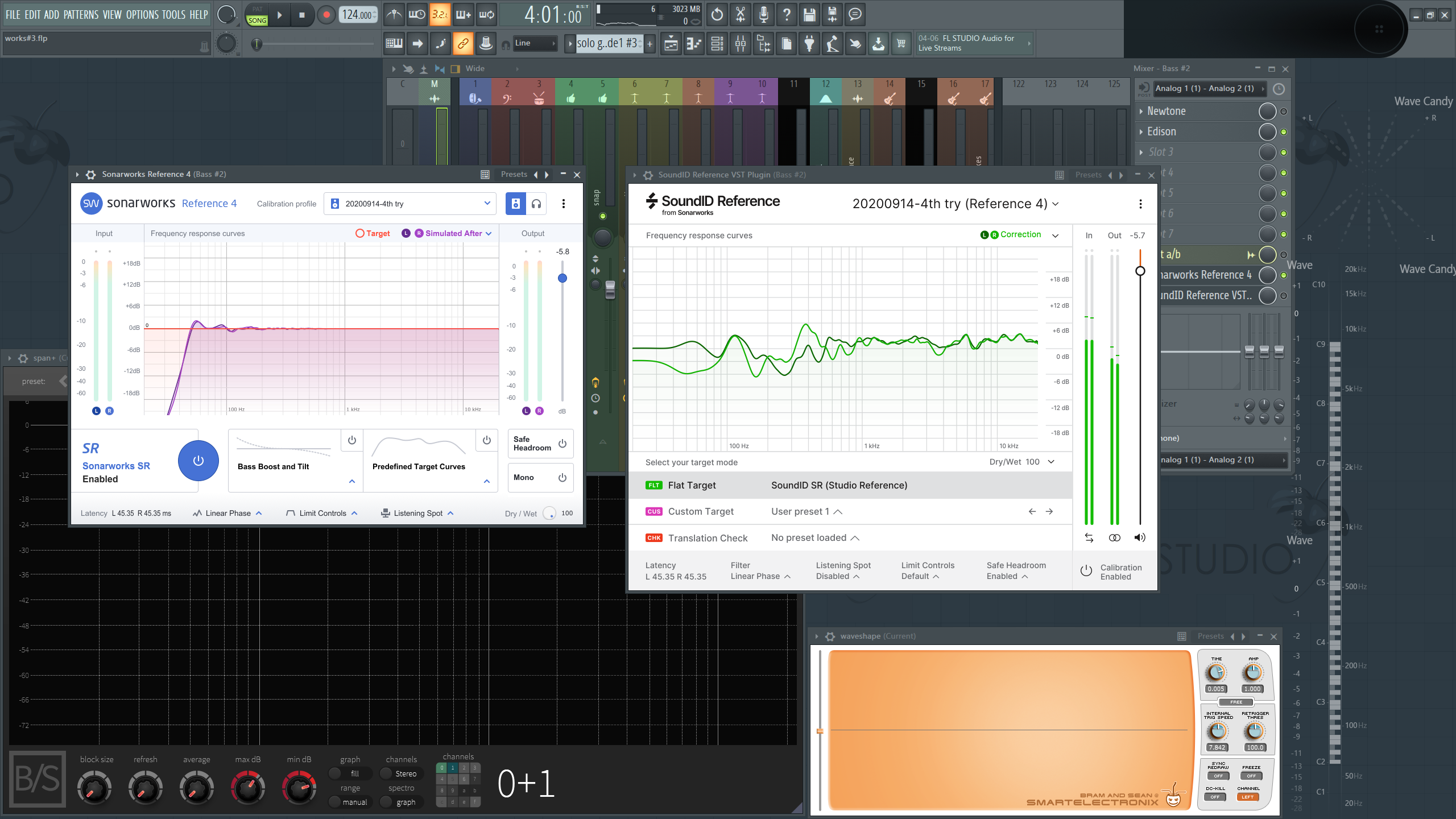Image resolution: width=1456 pixels, height=819 pixels.
Task: Toggle the Mono power button
Action: pos(562,478)
